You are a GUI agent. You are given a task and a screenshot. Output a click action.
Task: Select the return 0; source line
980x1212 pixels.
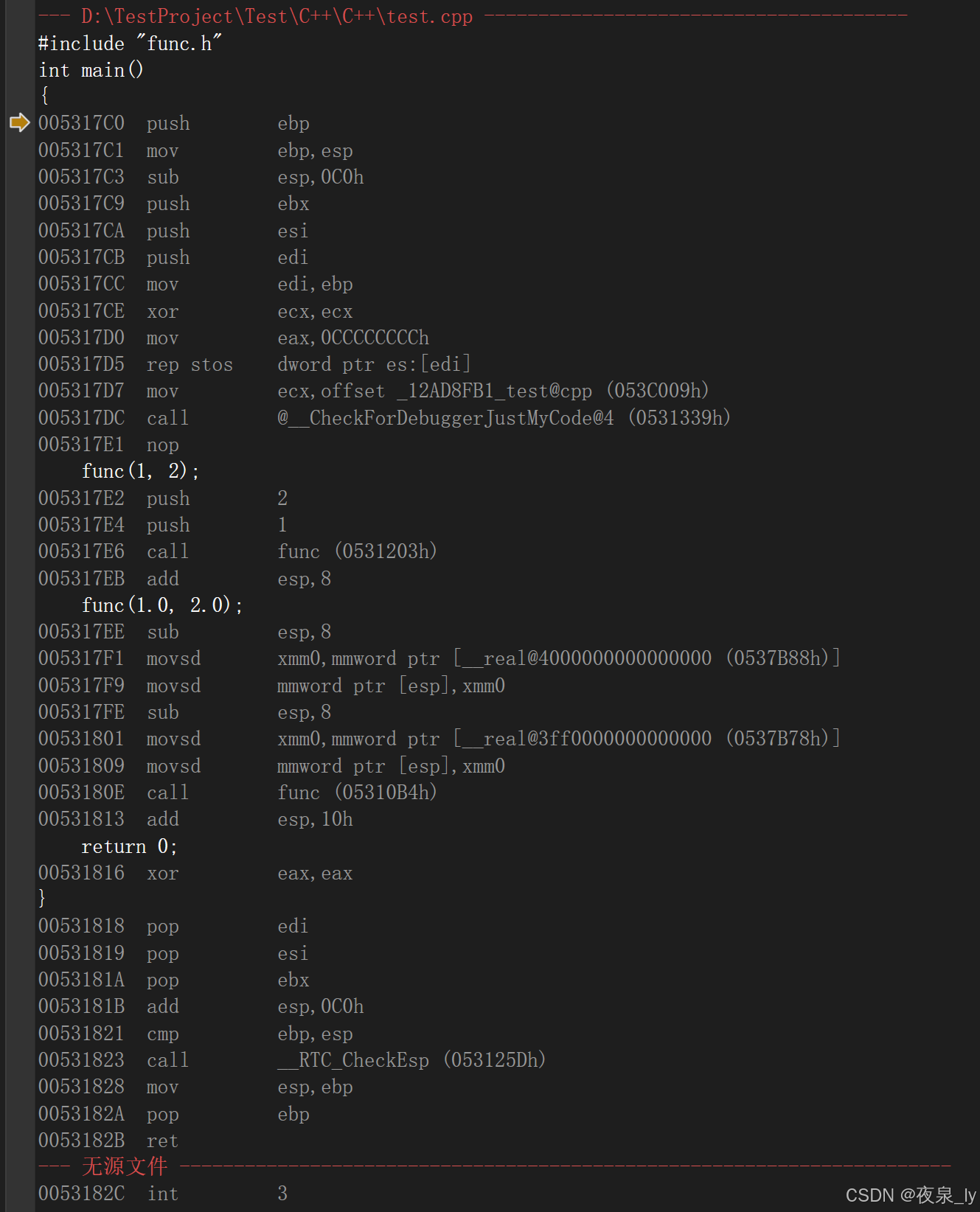(129, 846)
